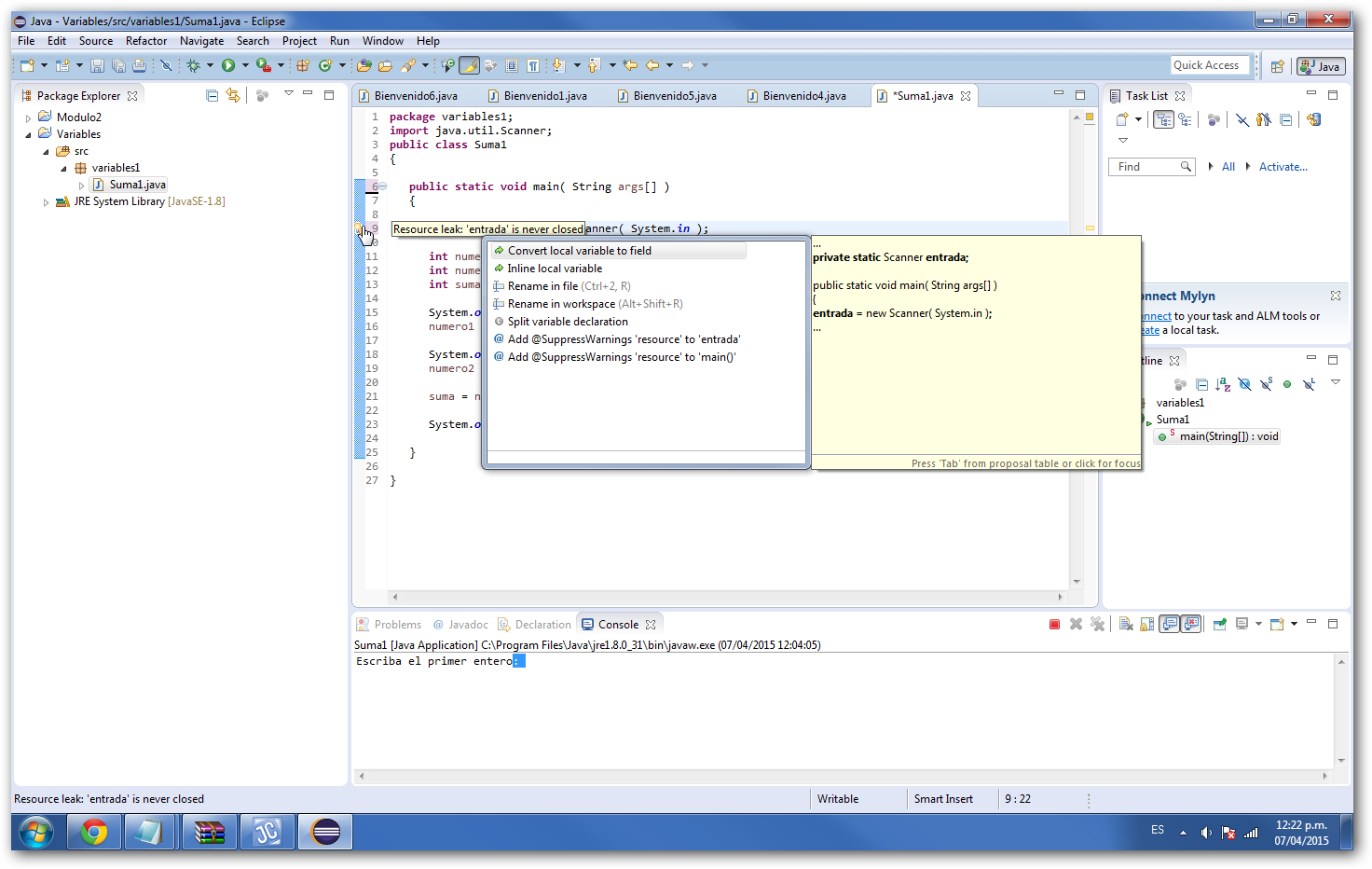The image size is (1372, 869).
Task: Click the All link in Task List
Action: click(x=1228, y=167)
